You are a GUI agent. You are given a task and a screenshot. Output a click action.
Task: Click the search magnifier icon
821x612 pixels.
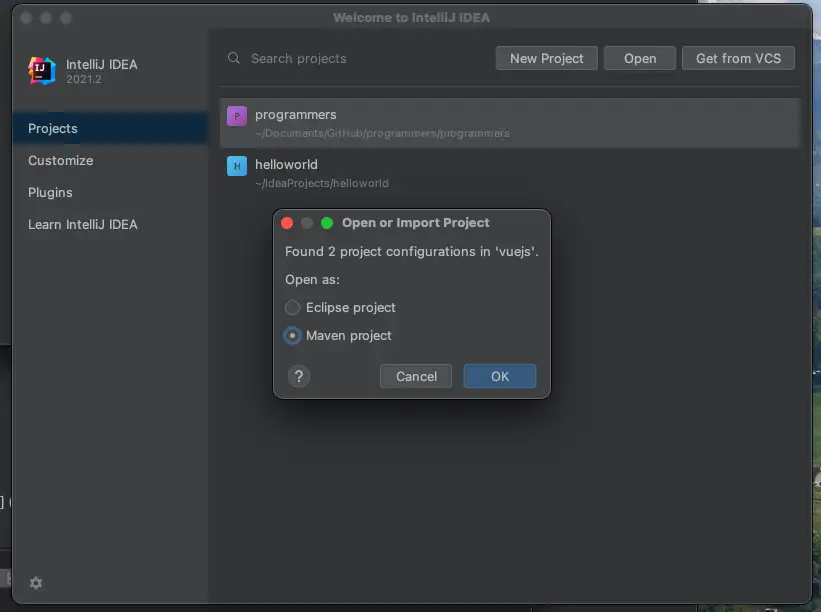[x=234, y=58]
